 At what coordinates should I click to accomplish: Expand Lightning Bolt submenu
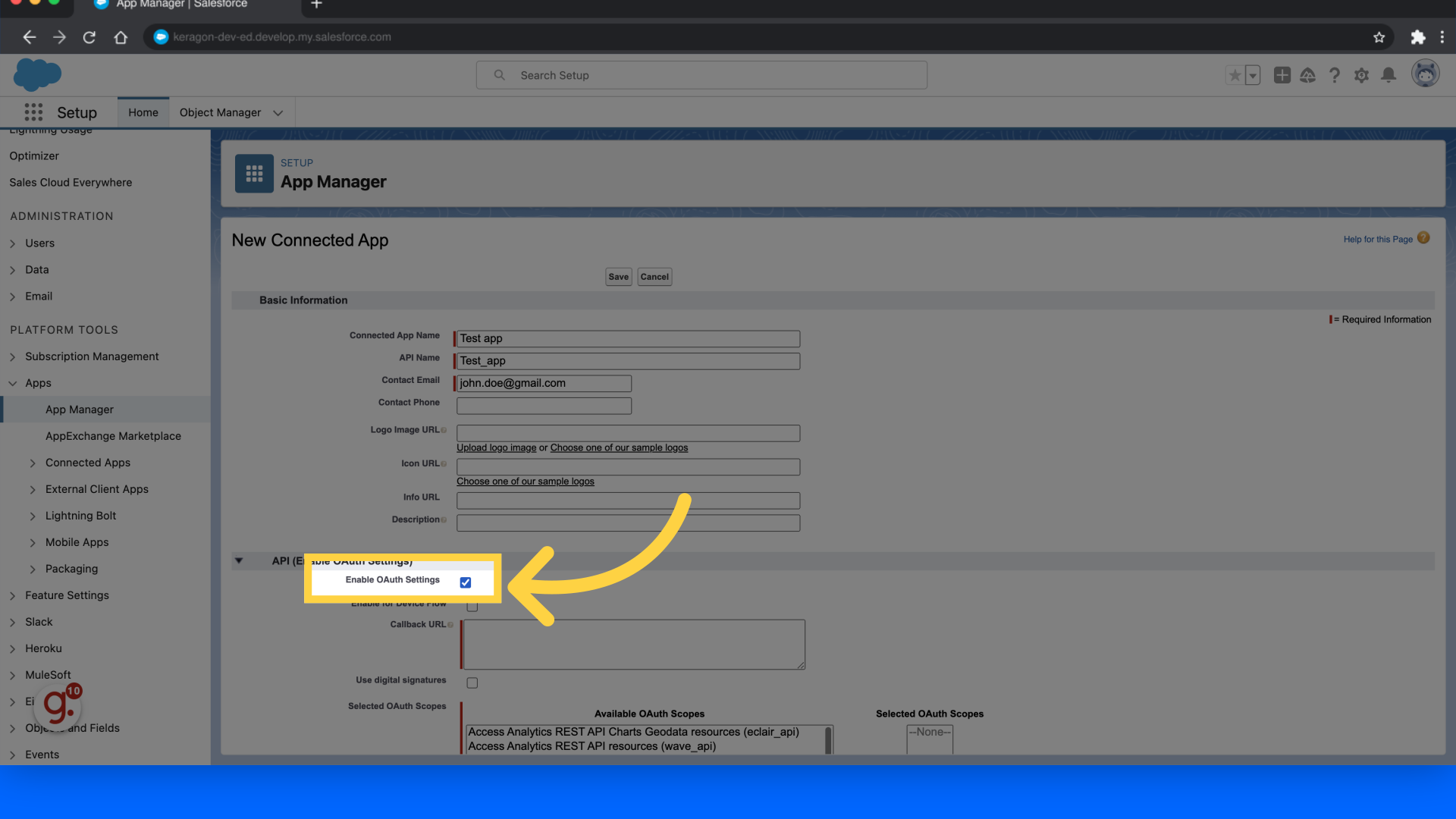pyautogui.click(x=33, y=516)
